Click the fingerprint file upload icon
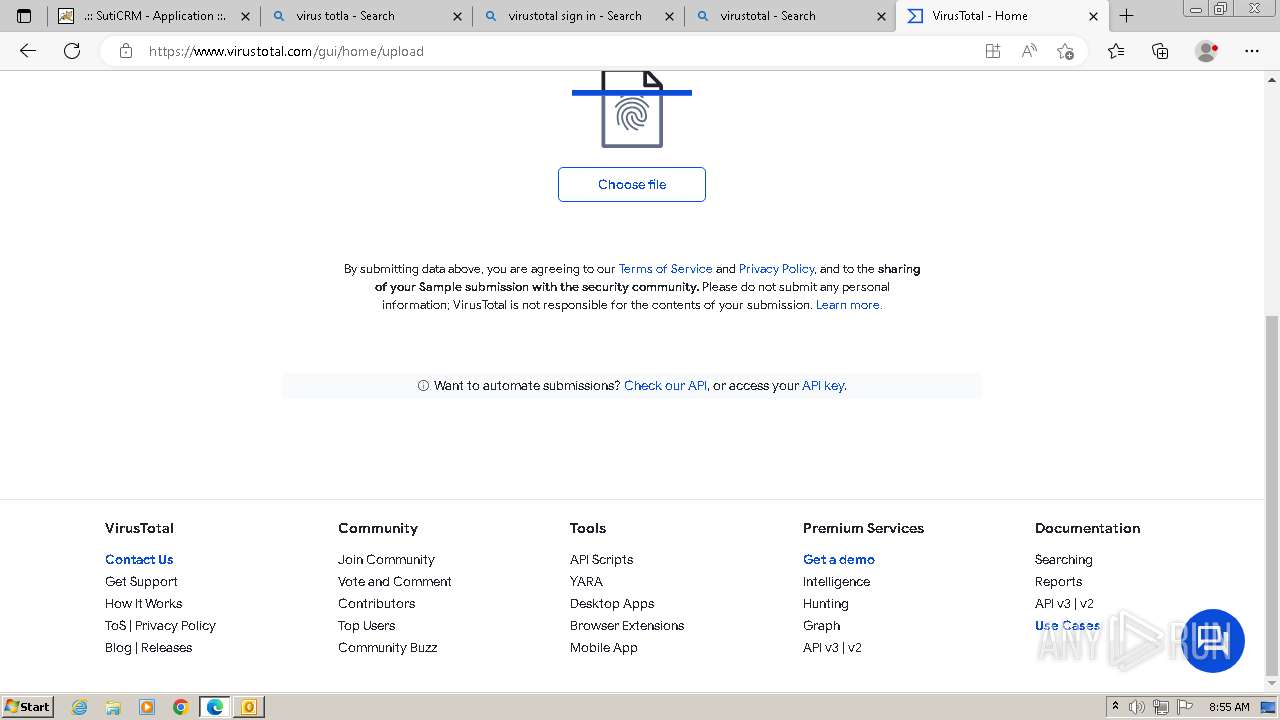Screen dimensions: 1280x720 (x=632, y=109)
